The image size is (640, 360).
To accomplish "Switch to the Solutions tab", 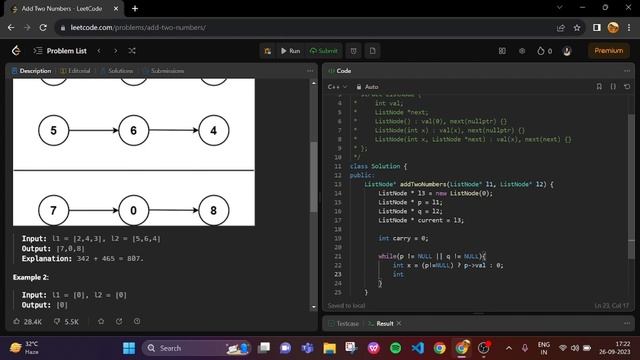I will pyautogui.click(x=117, y=71).
